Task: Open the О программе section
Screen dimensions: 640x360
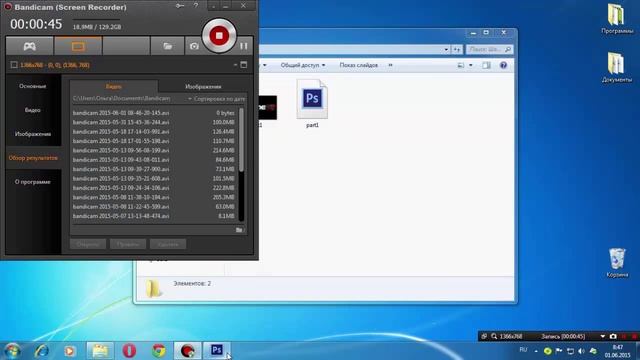Action: [33, 182]
